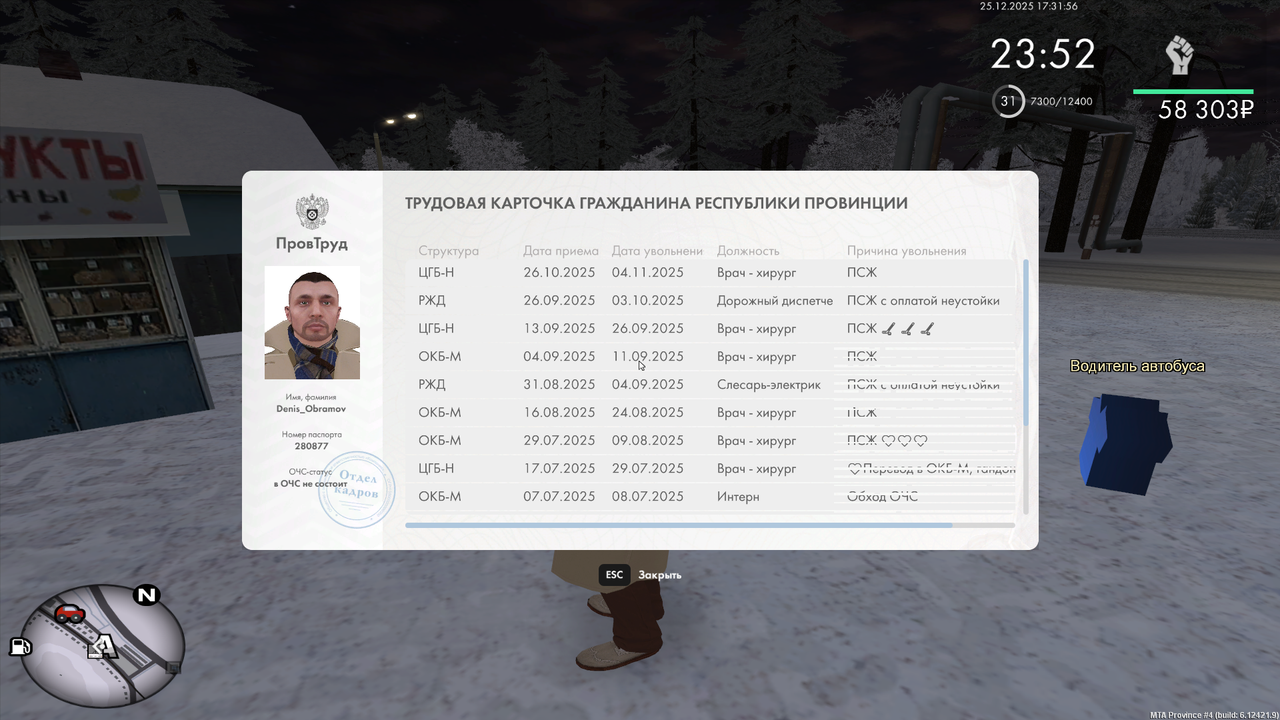Click the name Denis_Obramov
The image size is (1280, 720).
[x=312, y=408]
